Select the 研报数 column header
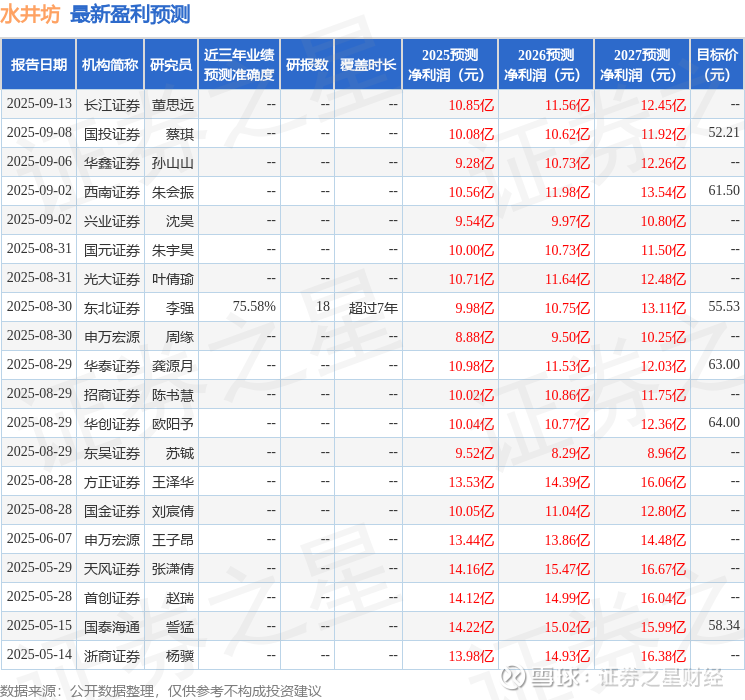 [x=307, y=65]
